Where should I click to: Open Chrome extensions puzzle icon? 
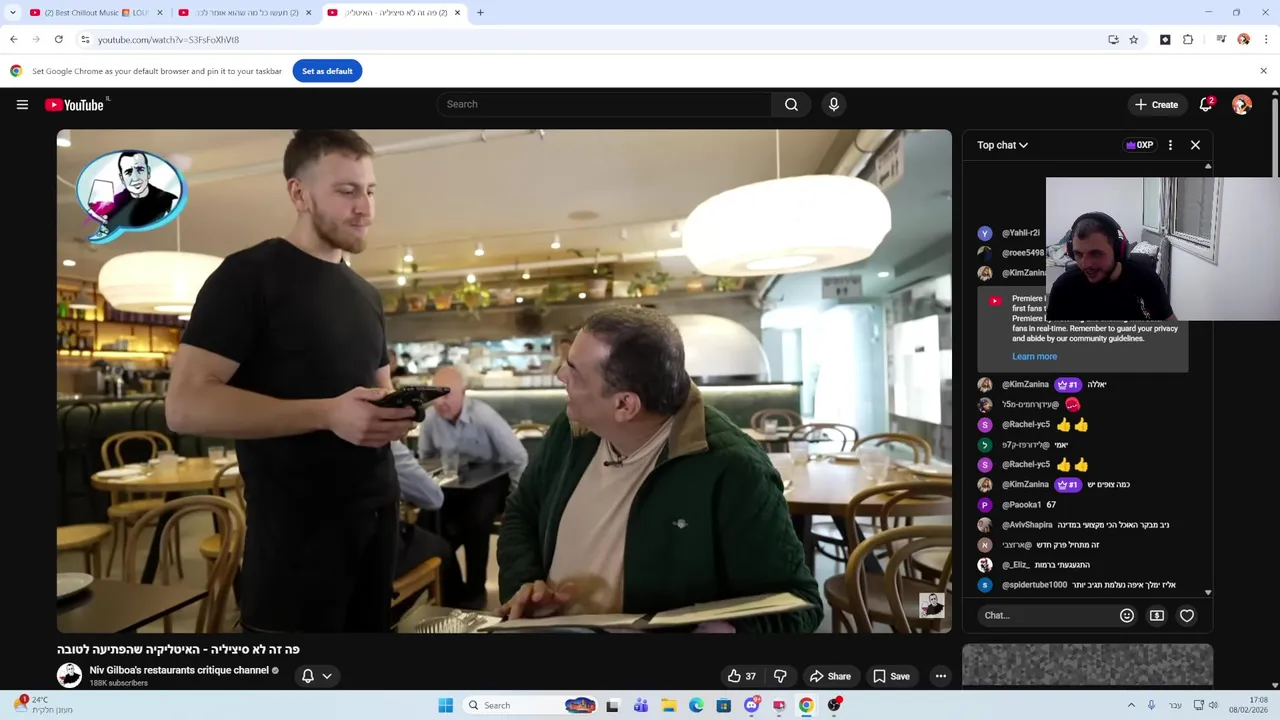[1188, 39]
